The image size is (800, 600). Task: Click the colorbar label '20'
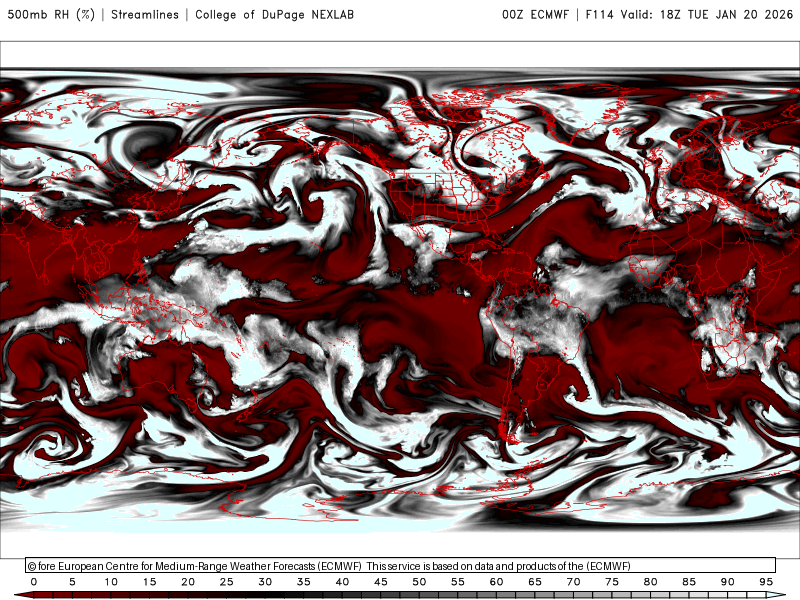pyautogui.click(x=188, y=582)
